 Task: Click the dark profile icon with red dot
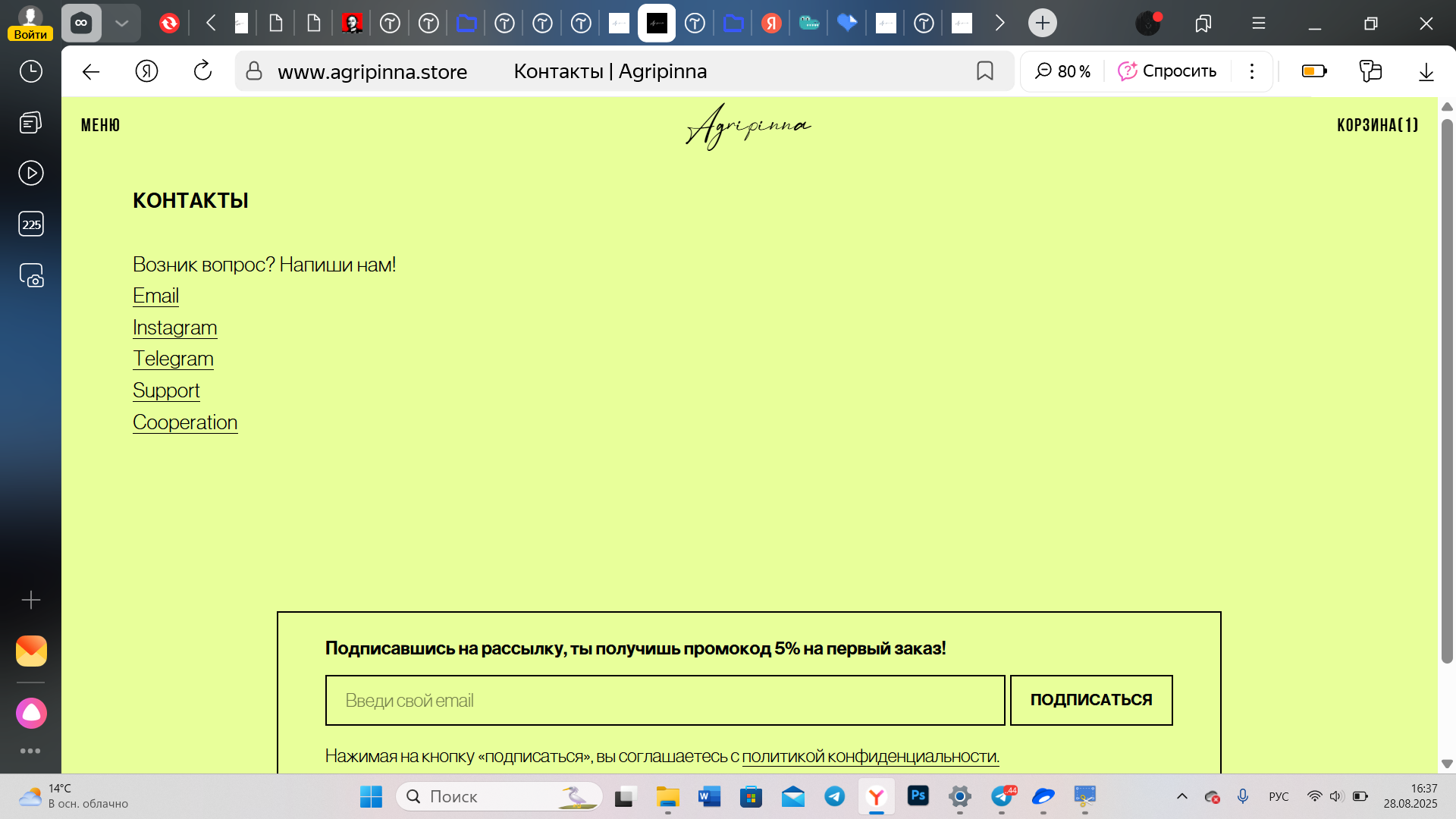click(x=1149, y=23)
